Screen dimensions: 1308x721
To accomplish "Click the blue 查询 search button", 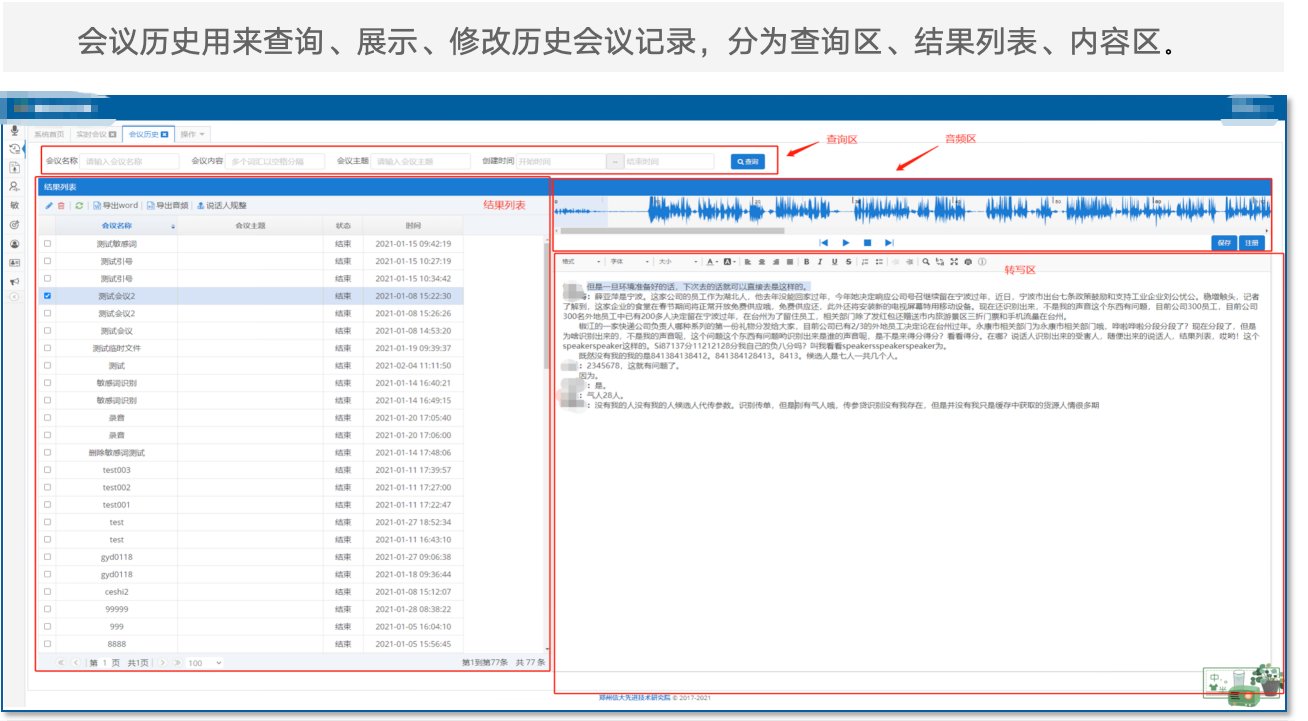I will 746,161.
